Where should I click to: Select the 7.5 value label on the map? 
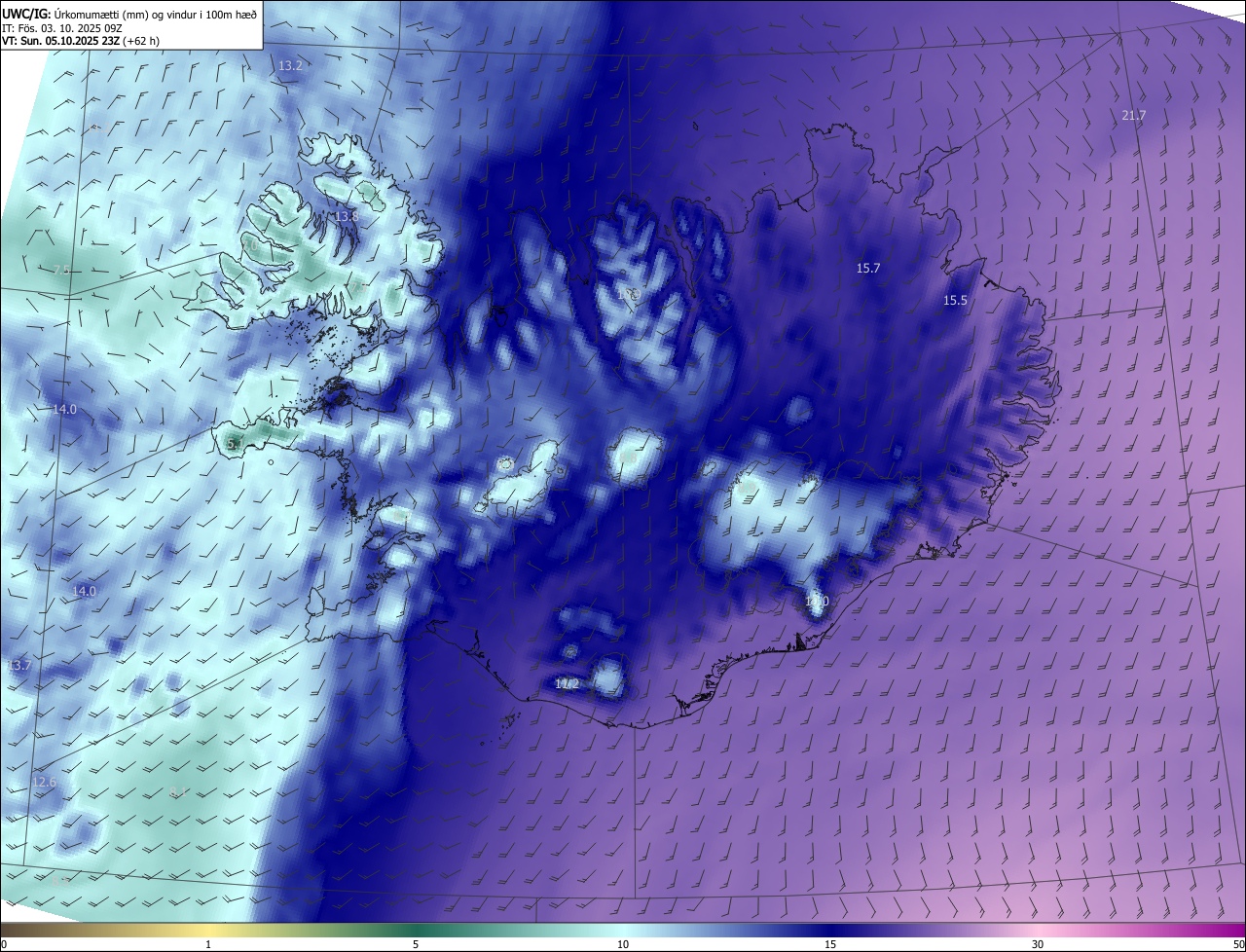pyautogui.click(x=61, y=270)
